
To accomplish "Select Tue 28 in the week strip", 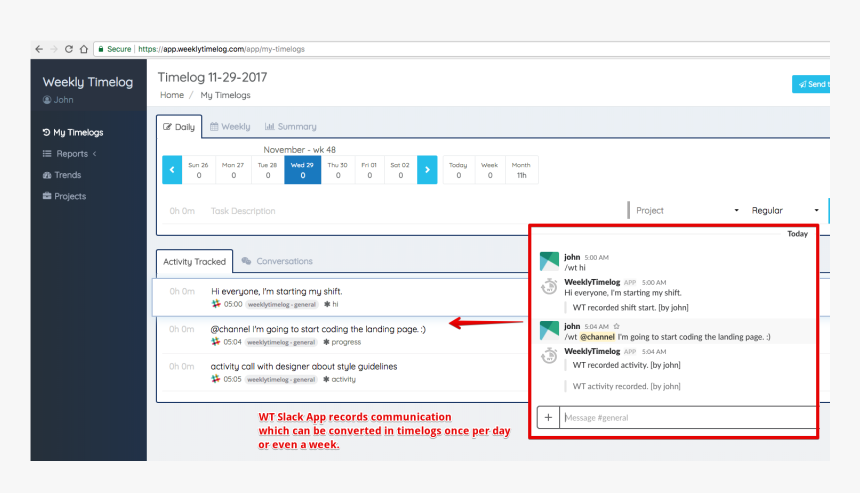I will [268, 170].
